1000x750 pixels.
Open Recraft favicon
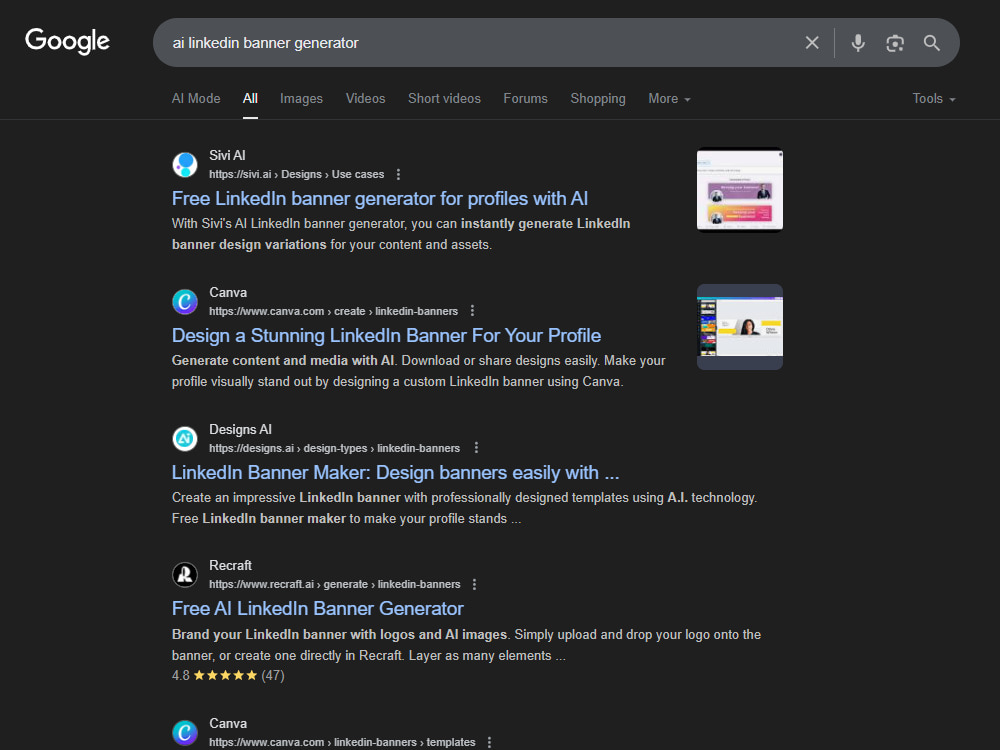point(185,575)
